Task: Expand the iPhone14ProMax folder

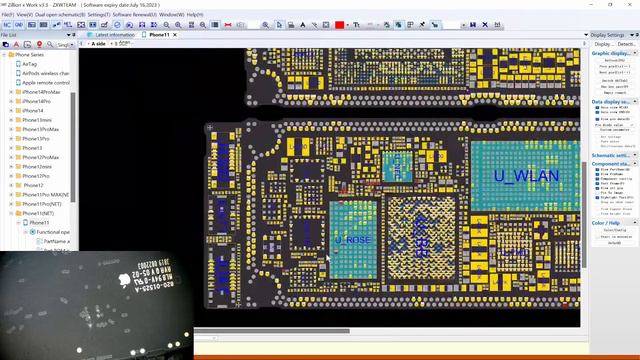Action: tap(11, 92)
